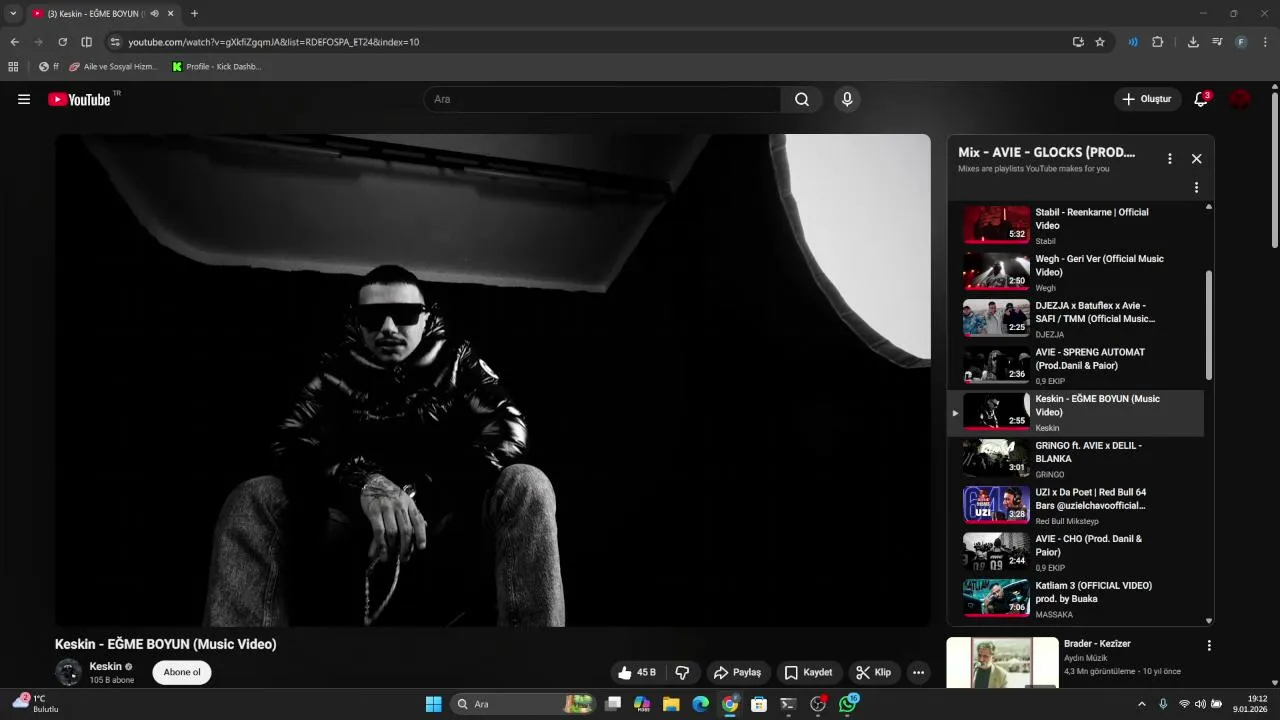Open the 'Aile ve Sosyal Hizm...' bookmark

(x=113, y=67)
